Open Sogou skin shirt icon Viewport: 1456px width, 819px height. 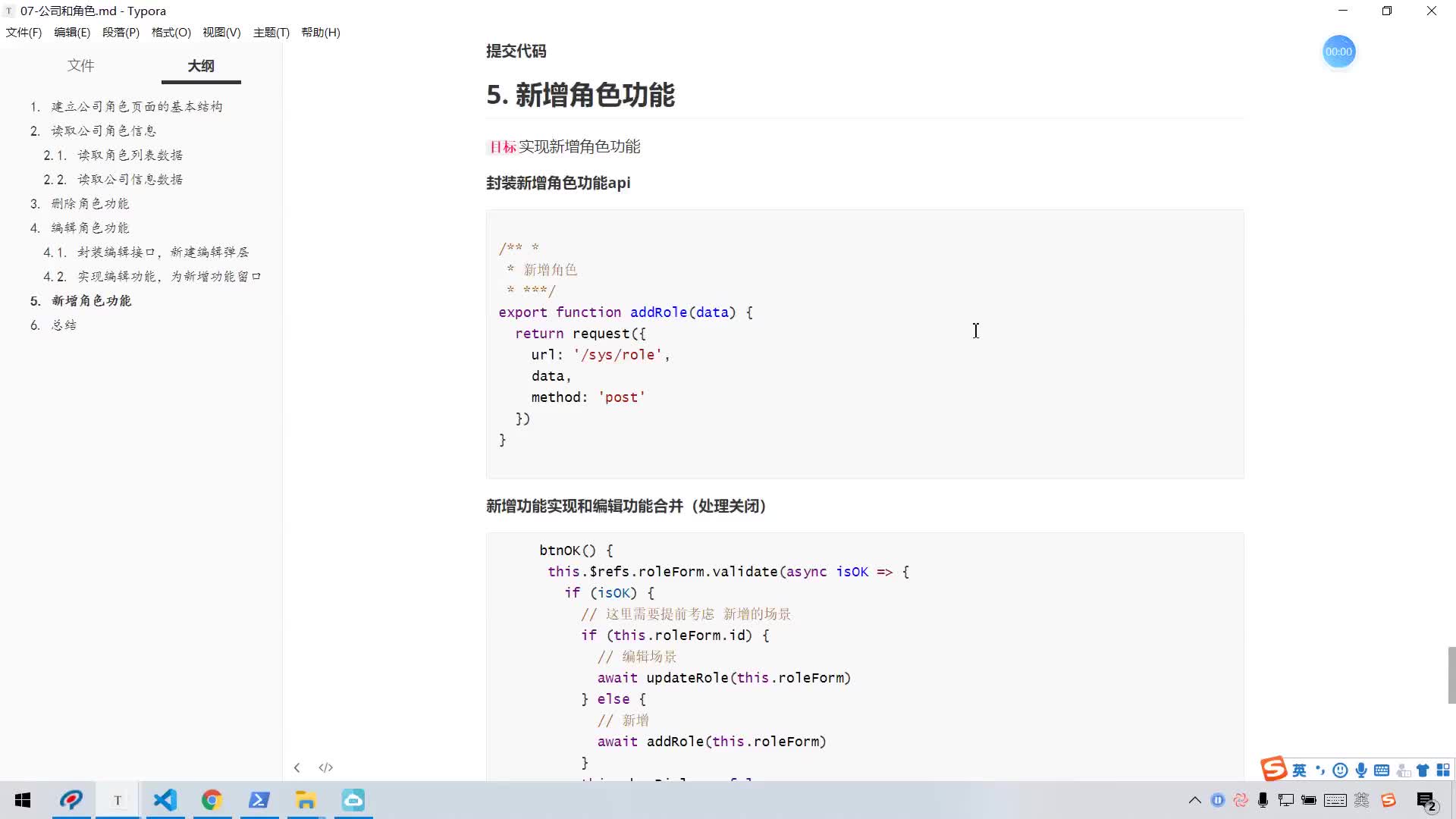tap(1423, 770)
